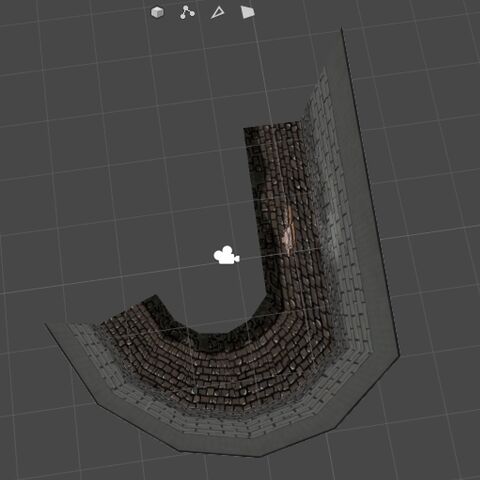
Task: Select the cube-shaped Object selection mode icon
Action: pyautogui.click(x=157, y=13)
